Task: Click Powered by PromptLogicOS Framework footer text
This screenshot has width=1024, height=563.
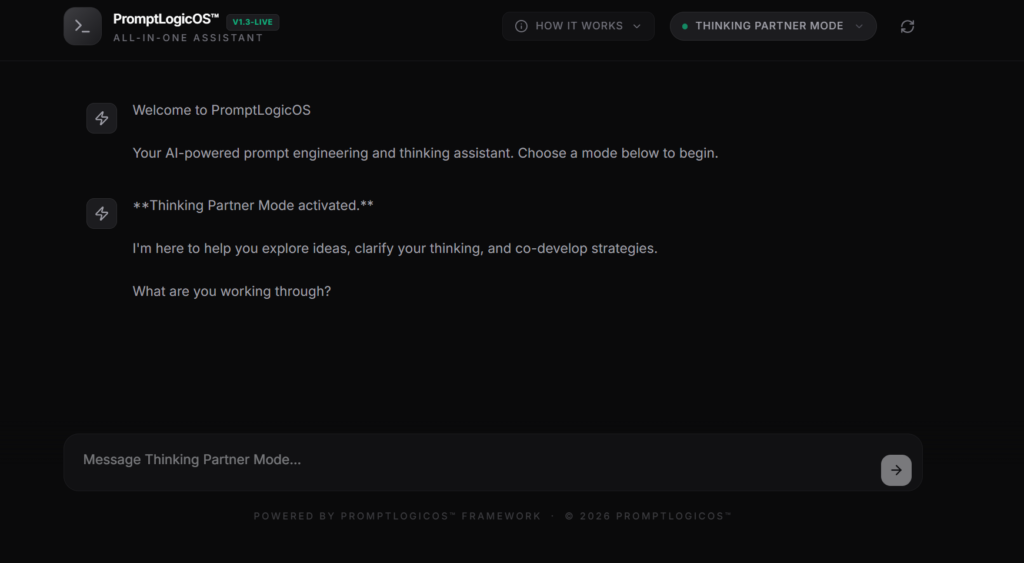Action: click(x=397, y=516)
